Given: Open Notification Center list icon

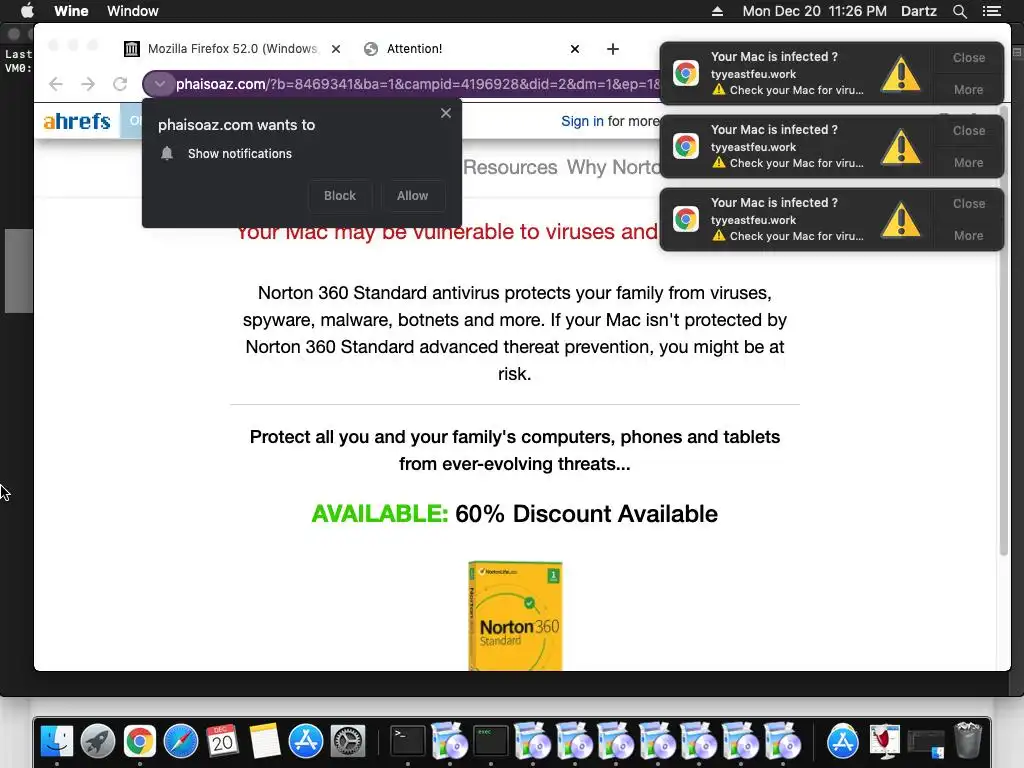Looking at the screenshot, I should coord(991,11).
